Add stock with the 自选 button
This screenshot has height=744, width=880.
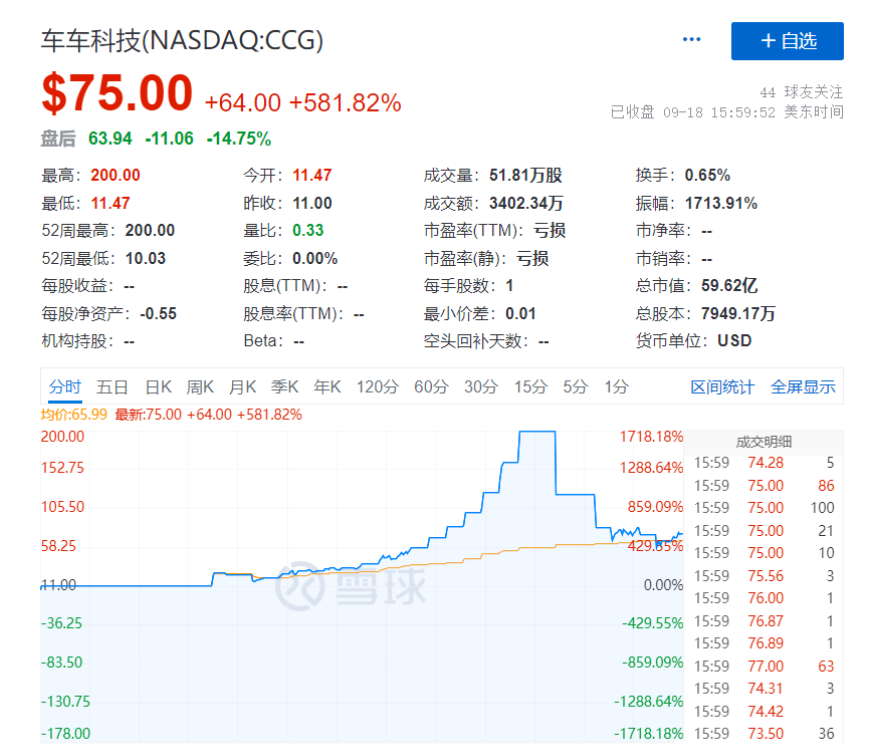[787, 41]
